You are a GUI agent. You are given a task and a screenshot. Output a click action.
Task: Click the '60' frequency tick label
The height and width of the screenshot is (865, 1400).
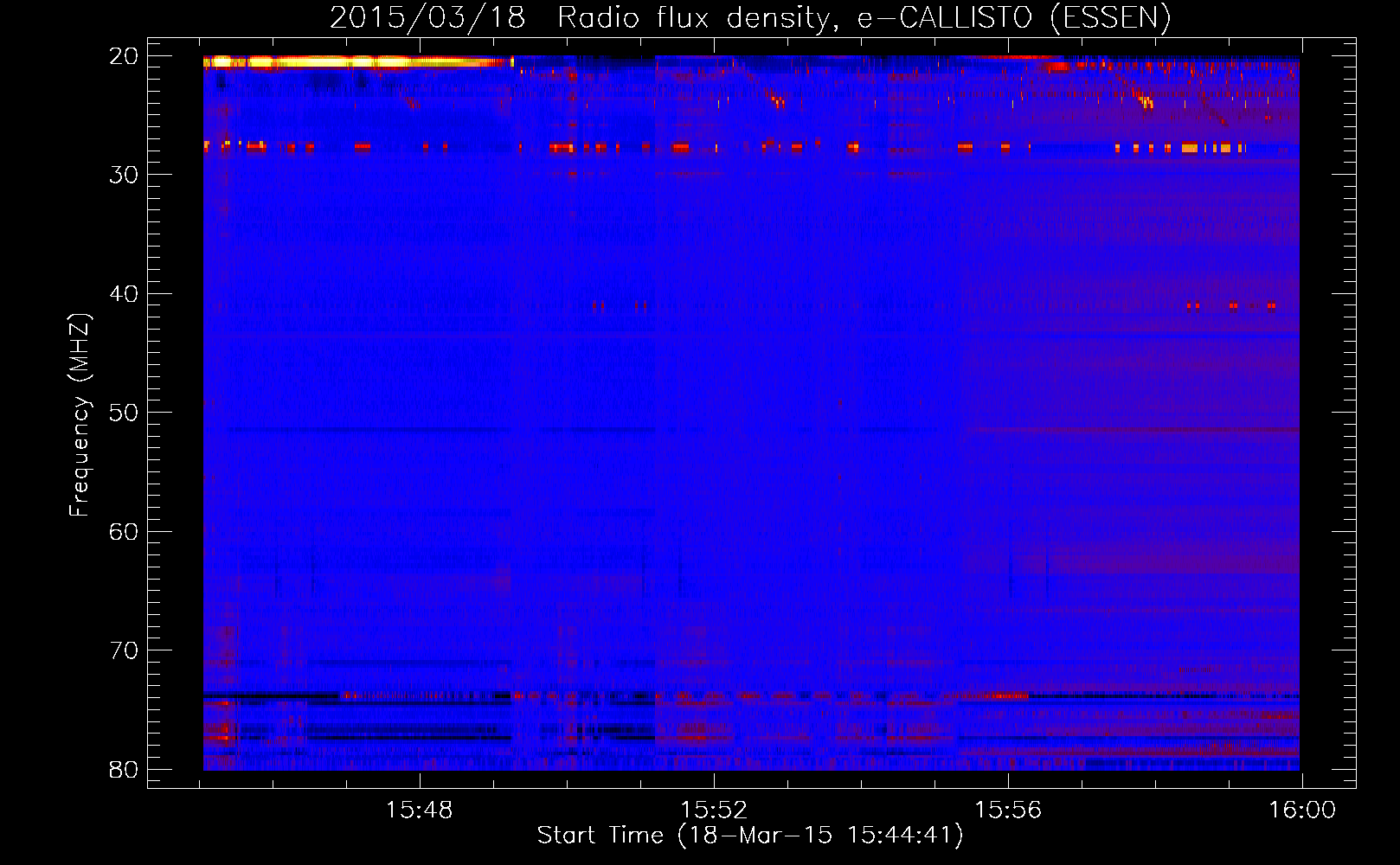tap(124, 532)
